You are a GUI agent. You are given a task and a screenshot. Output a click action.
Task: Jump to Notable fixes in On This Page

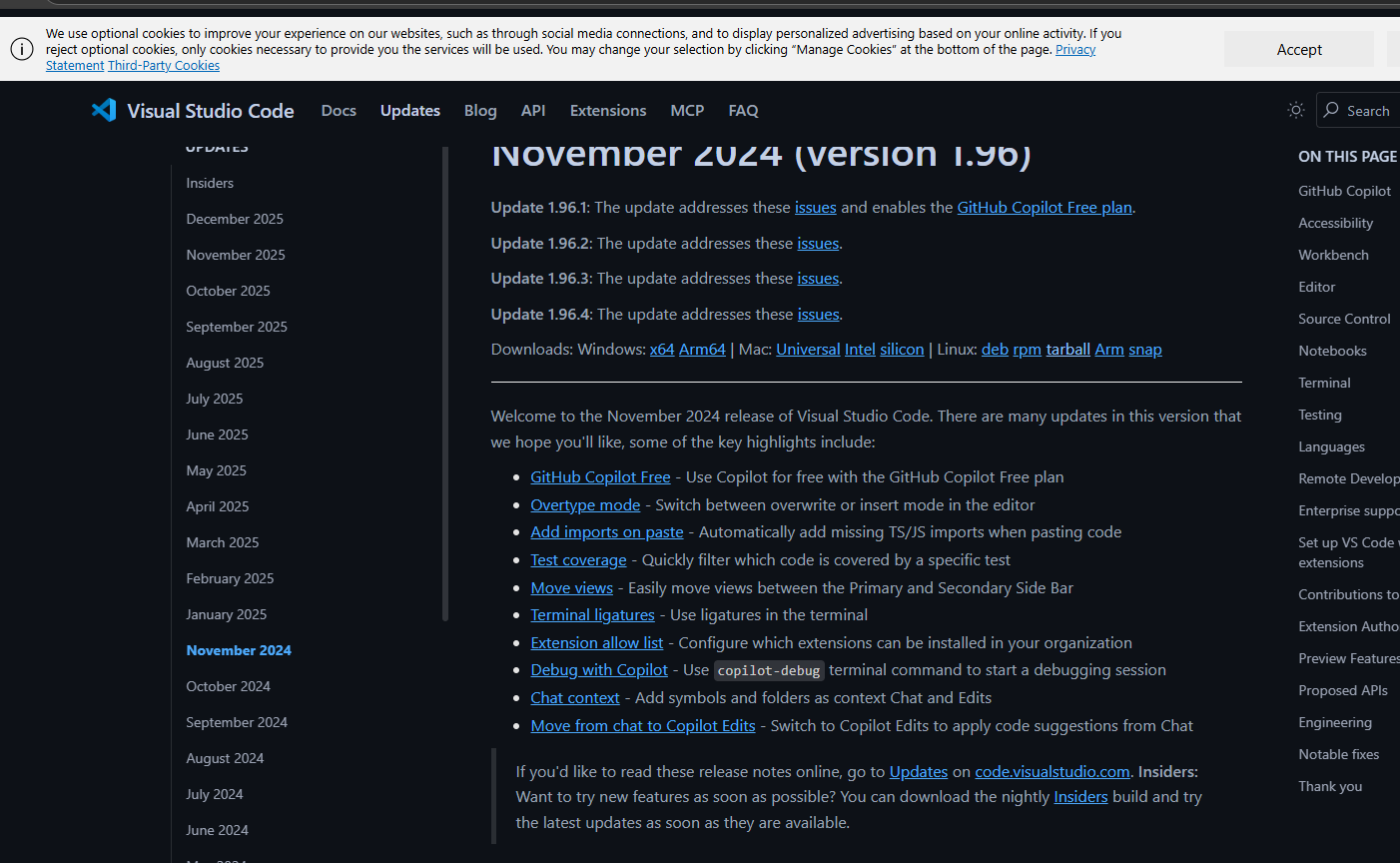[x=1338, y=754]
